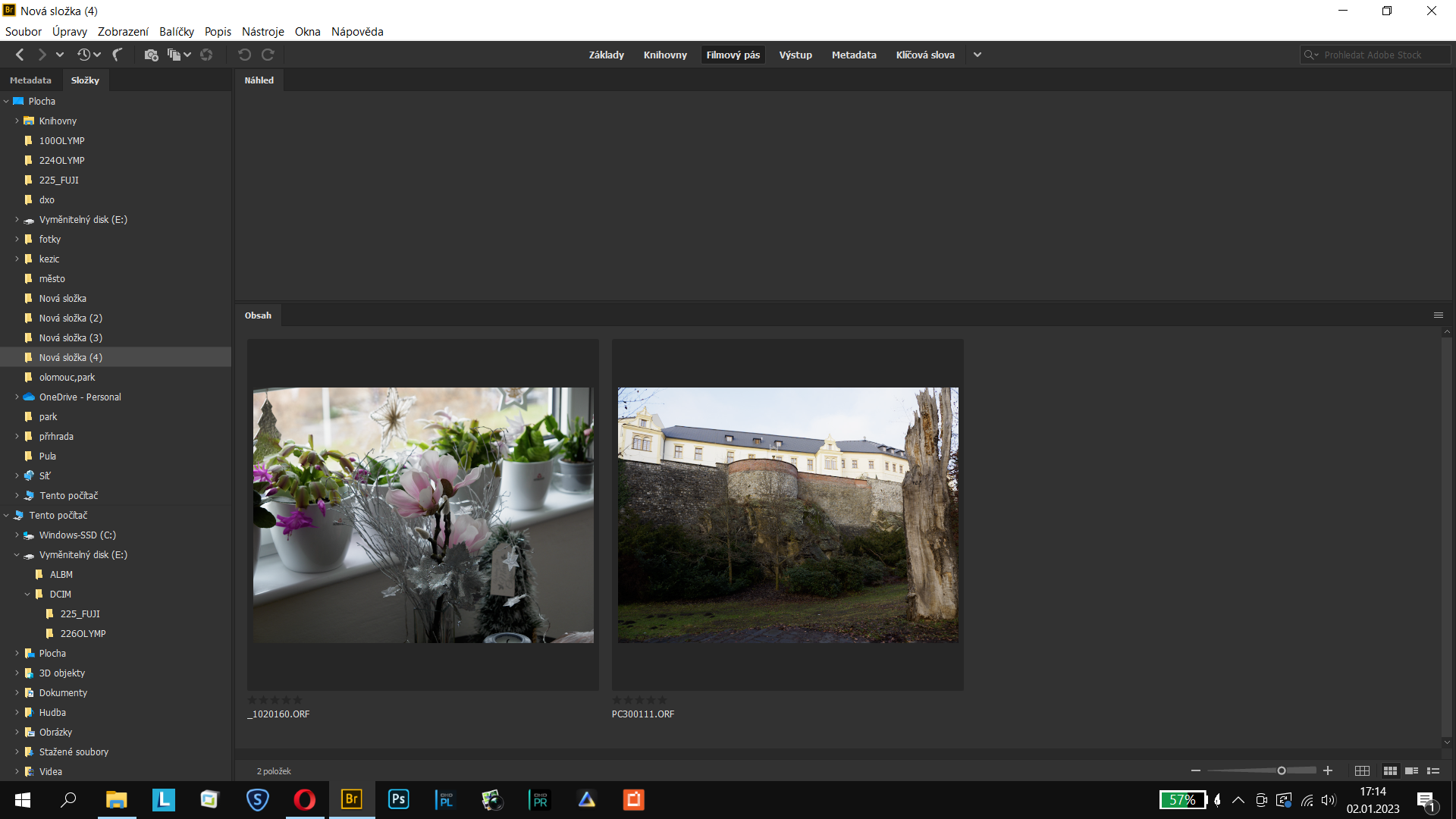
Task: Click the plus icon to enlarge thumbnails
Action: (1328, 770)
